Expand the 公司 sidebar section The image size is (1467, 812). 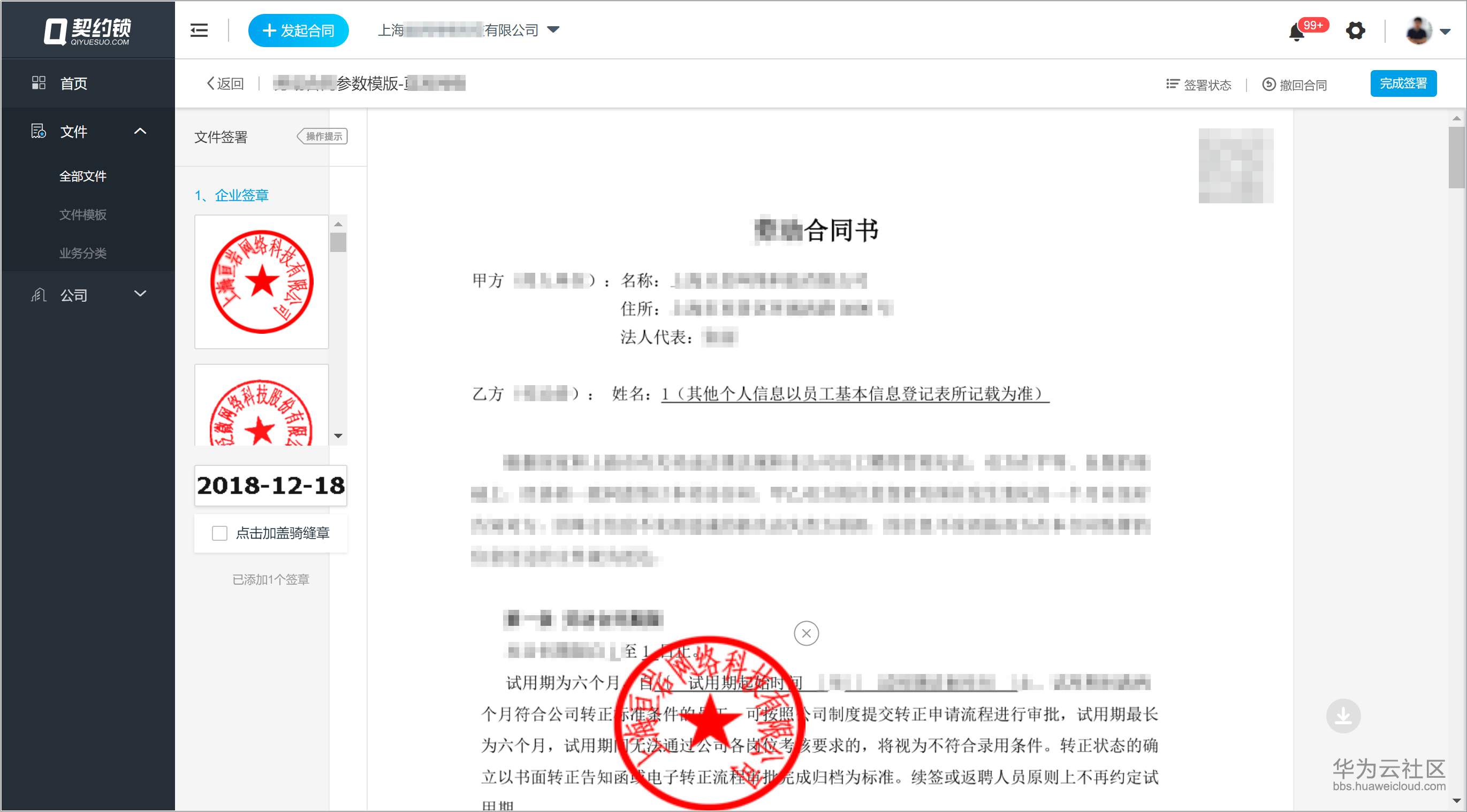(x=140, y=294)
